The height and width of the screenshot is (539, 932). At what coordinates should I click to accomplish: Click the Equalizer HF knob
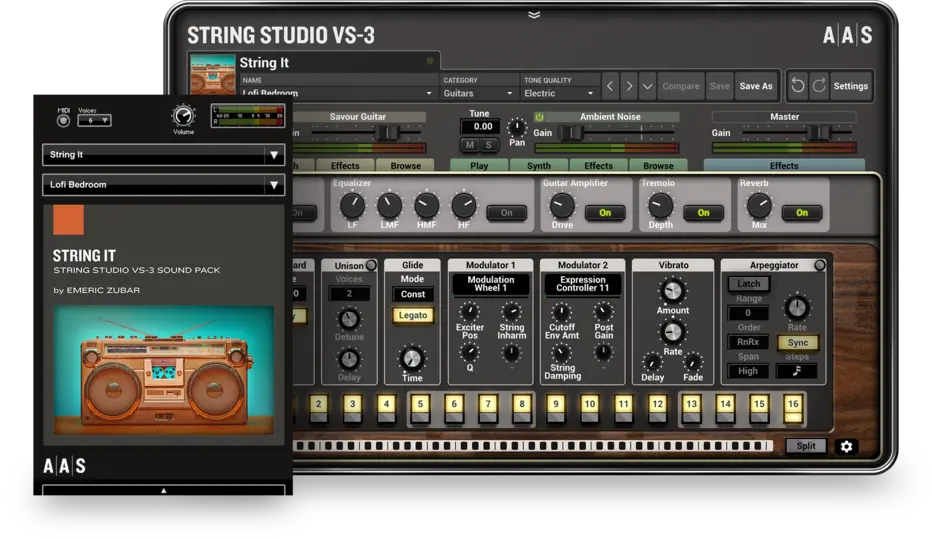pos(464,206)
